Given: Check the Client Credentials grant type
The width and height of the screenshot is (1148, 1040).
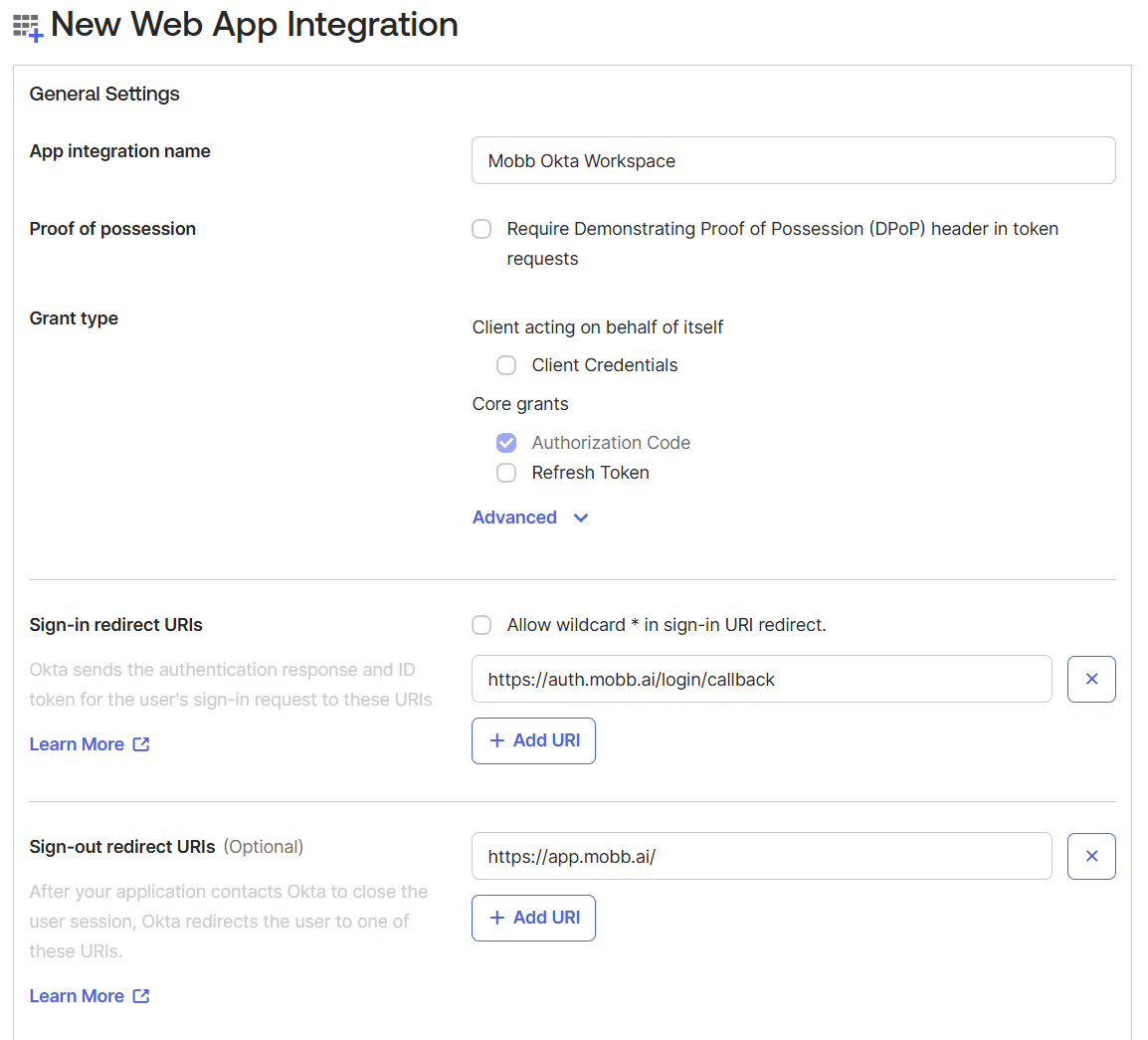Looking at the screenshot, I should [506, 365].
